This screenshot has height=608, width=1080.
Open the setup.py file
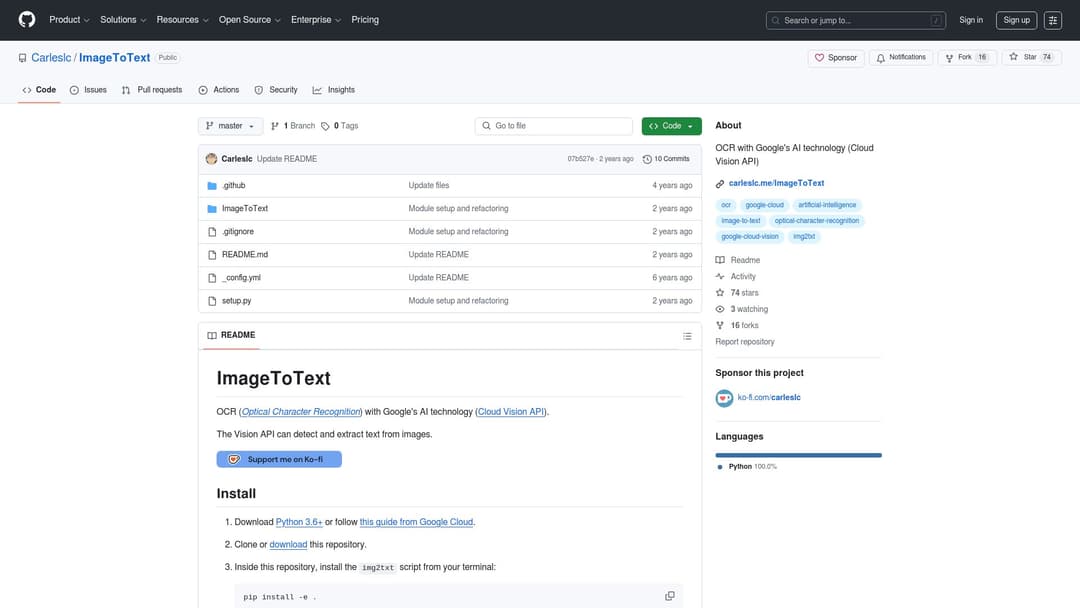(x=236, y=301)
